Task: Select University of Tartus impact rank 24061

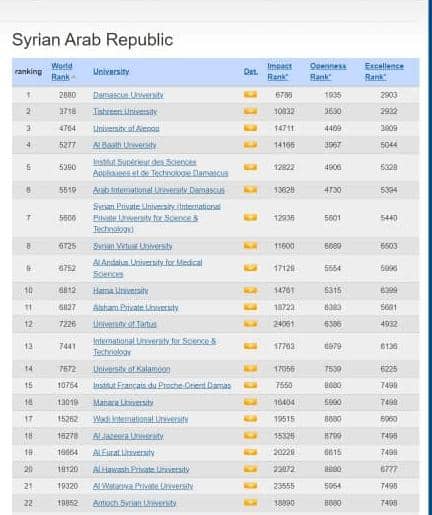Action: click(284, 324)
